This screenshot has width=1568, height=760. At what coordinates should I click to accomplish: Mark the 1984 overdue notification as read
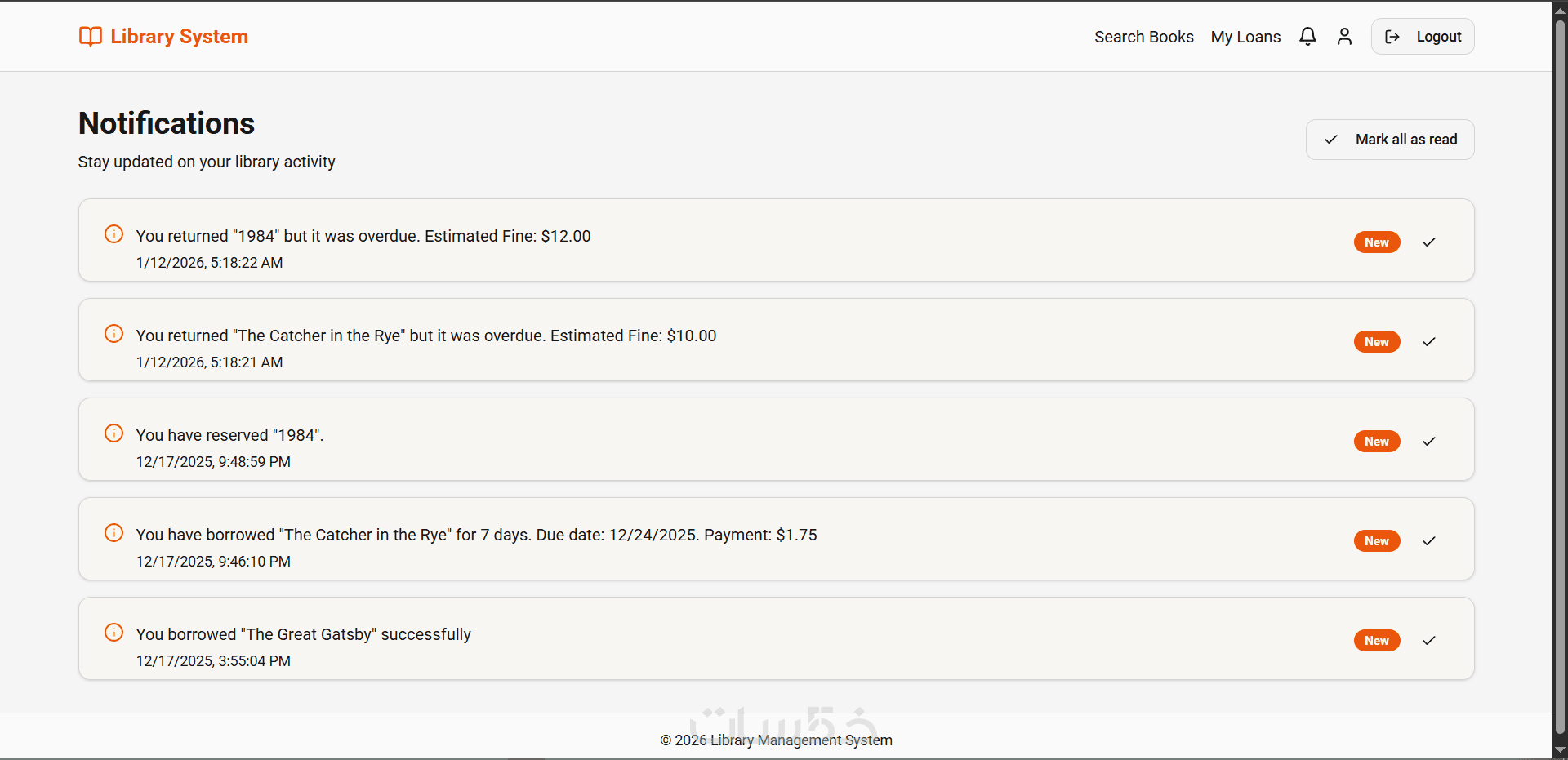(1429, 242)
